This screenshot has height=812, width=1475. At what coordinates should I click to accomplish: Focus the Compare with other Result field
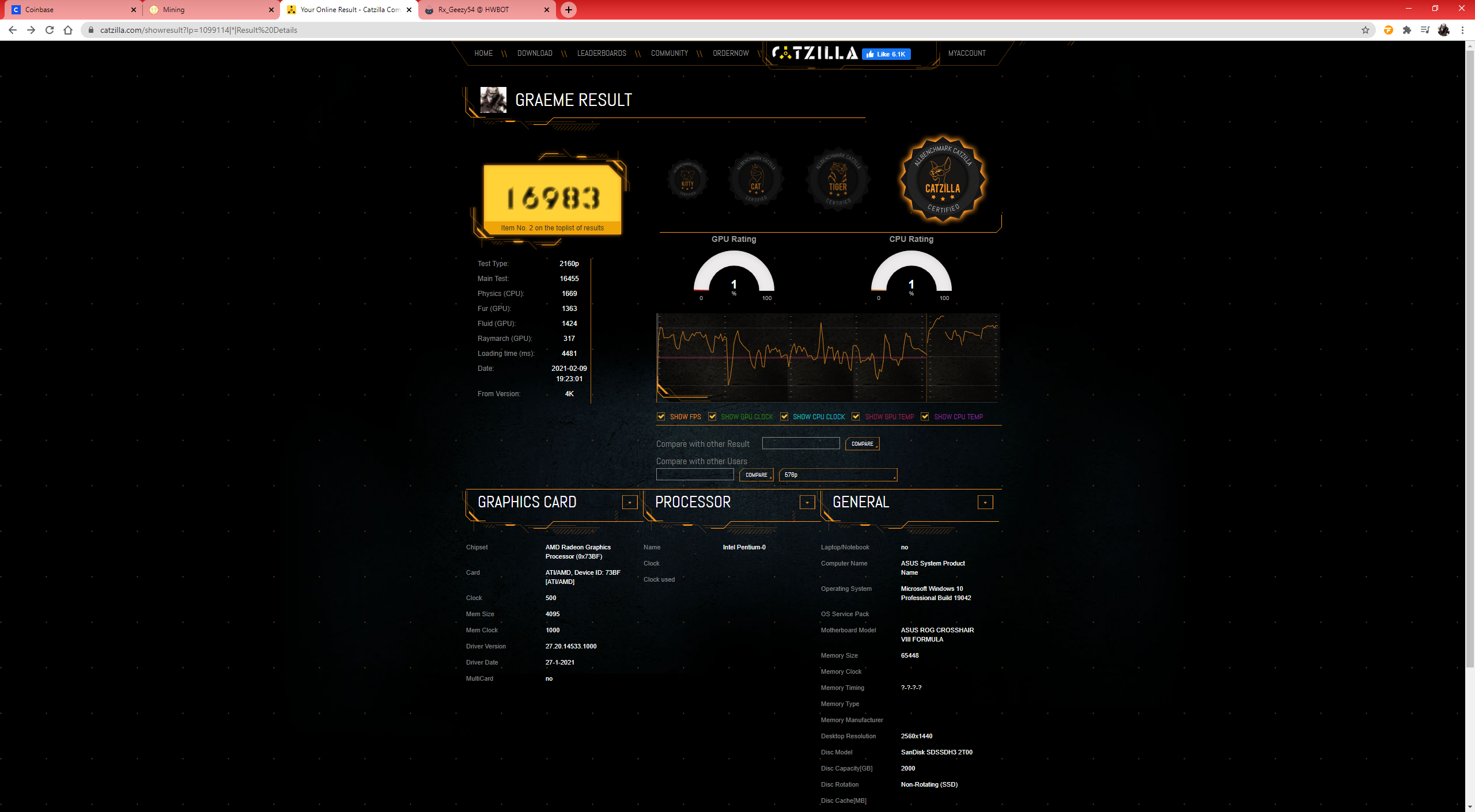click(x=801, y=443)
